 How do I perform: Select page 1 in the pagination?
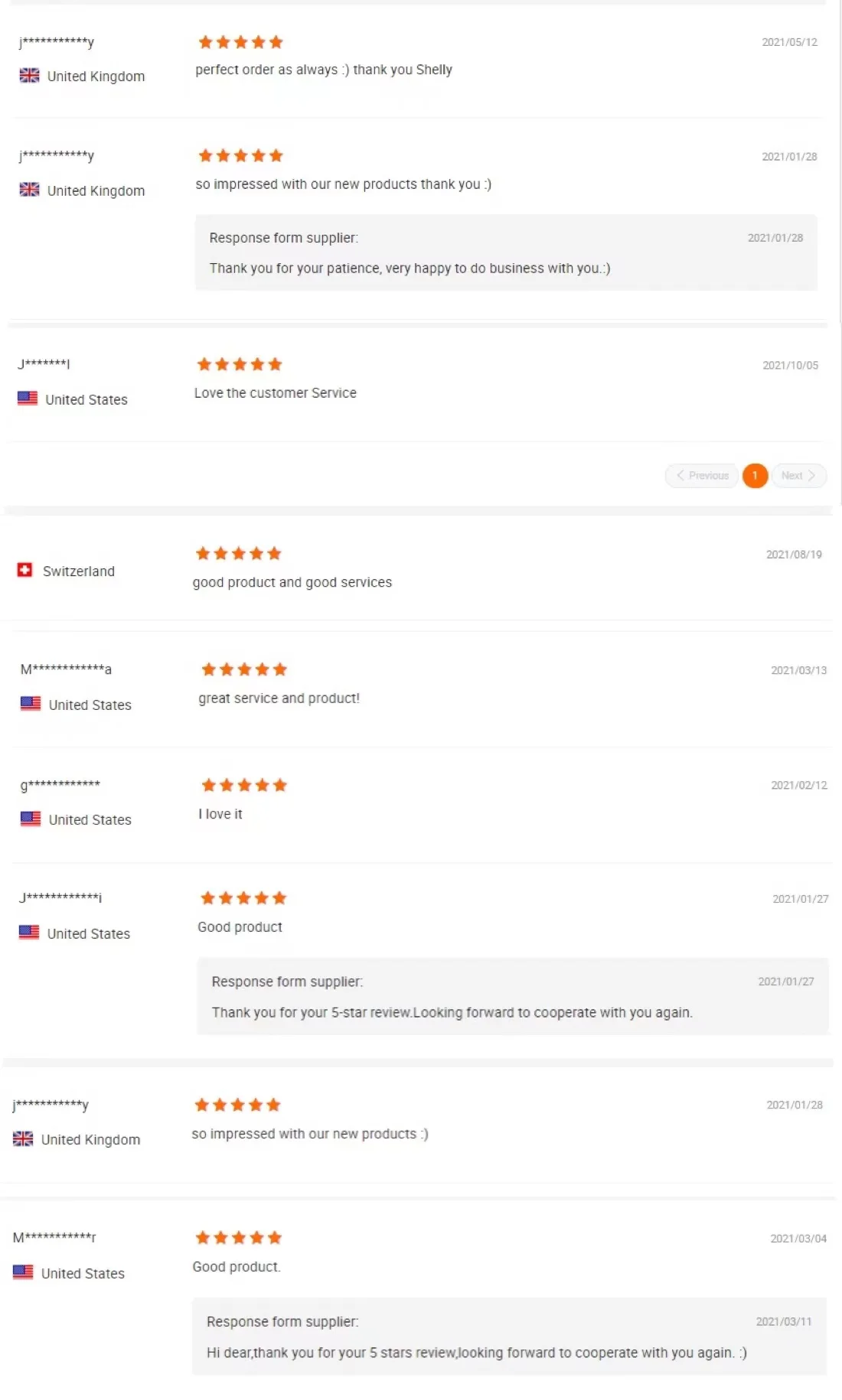pos(755,476)
